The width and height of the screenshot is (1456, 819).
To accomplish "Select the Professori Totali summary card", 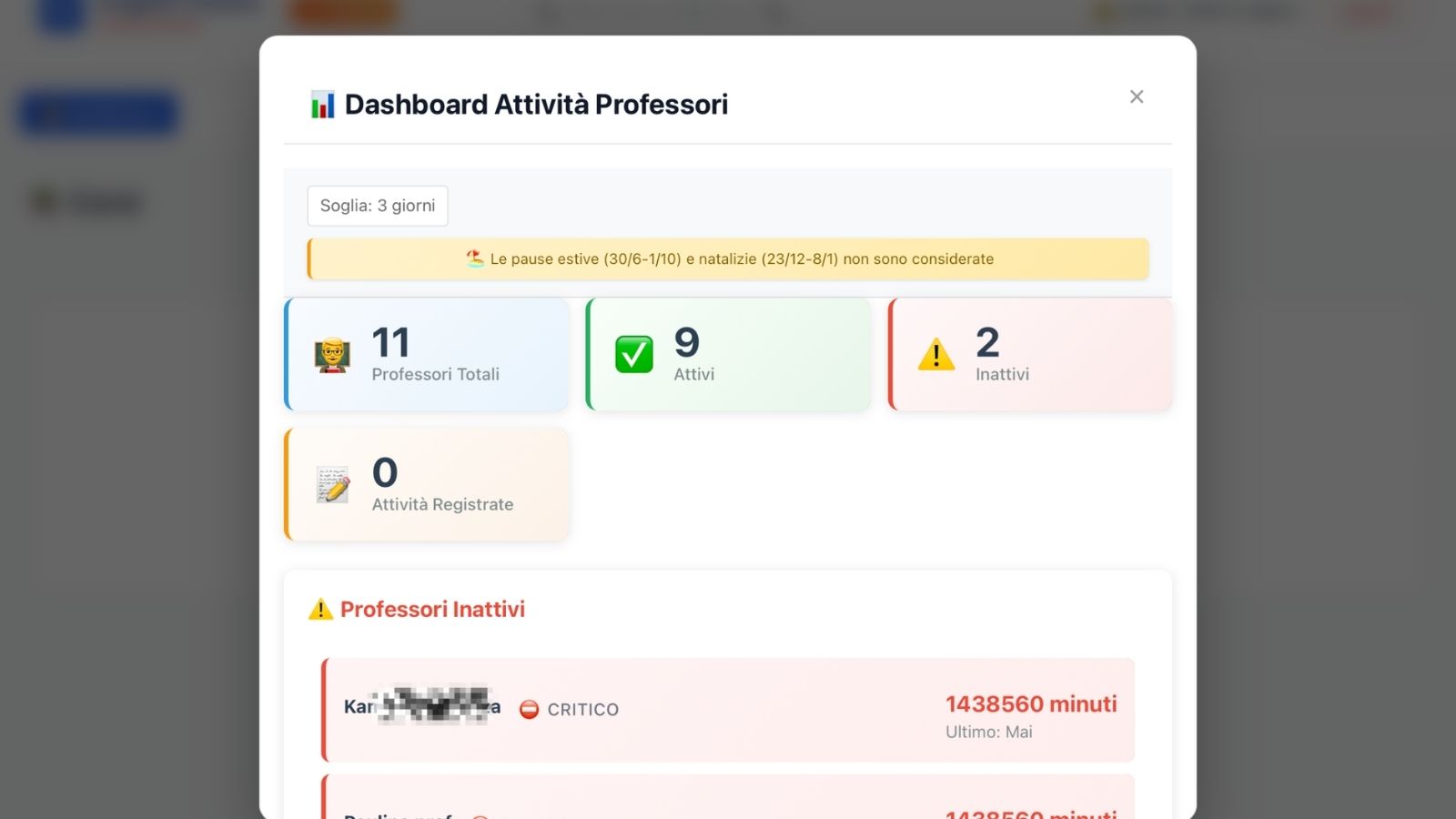I will (x=426, y=354).
